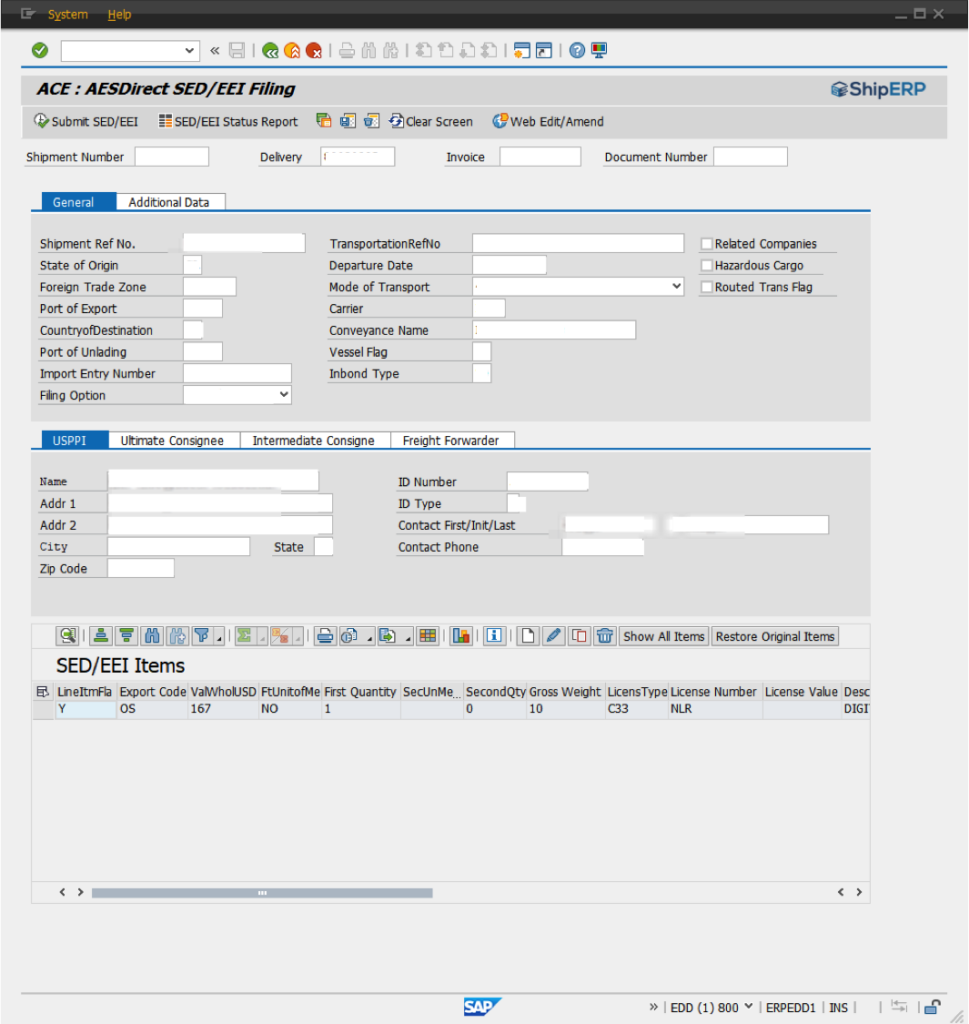Screen dimensions: 969x1024
Task: Click the Print icon in the items toolbar
Action: (x=325, y=636)
